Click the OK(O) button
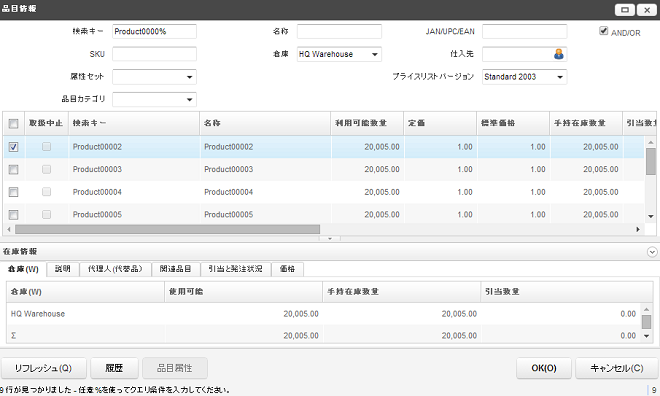The width and height of the screenshot is (660, 396). [543, 368]
